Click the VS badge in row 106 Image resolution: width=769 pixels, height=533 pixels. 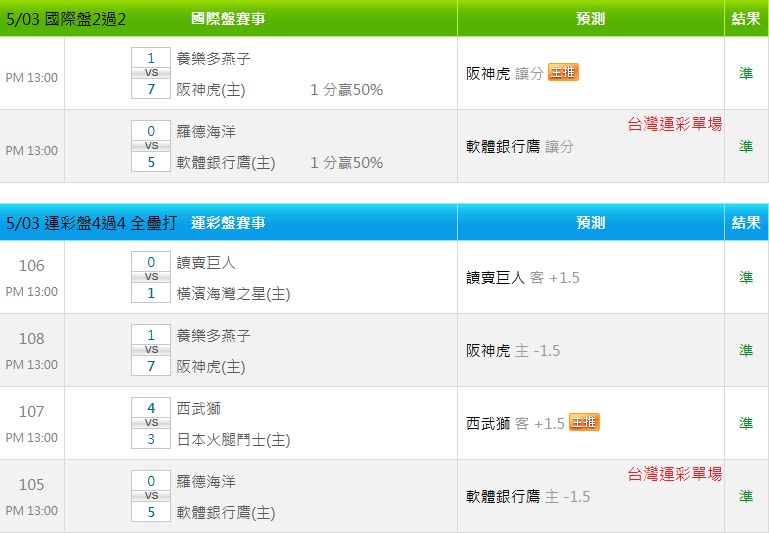[151, 277]
